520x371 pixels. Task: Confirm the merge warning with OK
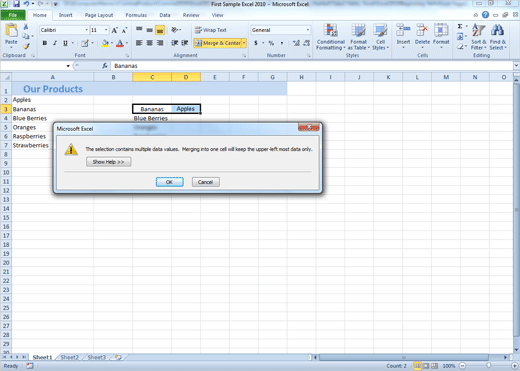pos(169,182)
